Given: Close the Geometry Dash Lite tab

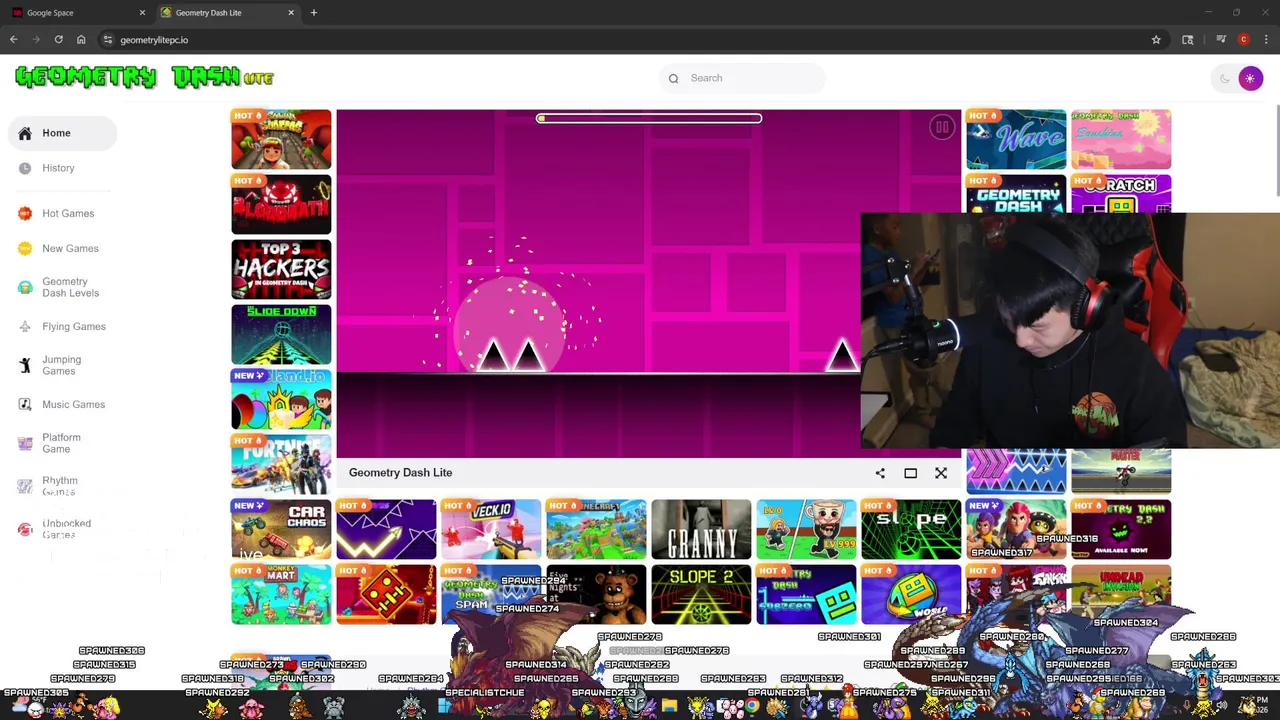Looking at the screenshot, I should (x=291, y=13).
